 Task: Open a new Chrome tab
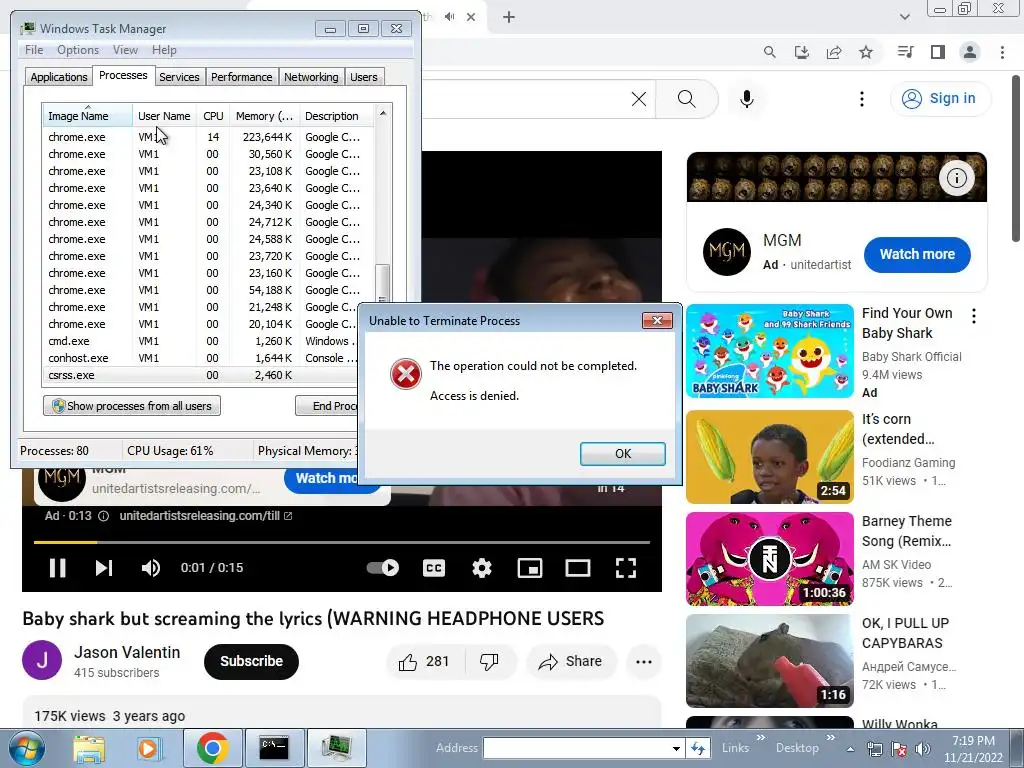509,17
